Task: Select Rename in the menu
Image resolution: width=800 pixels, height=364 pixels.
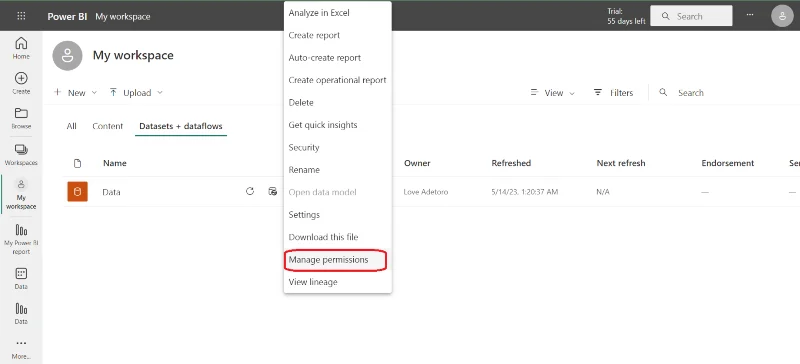Action: point(338,170)
